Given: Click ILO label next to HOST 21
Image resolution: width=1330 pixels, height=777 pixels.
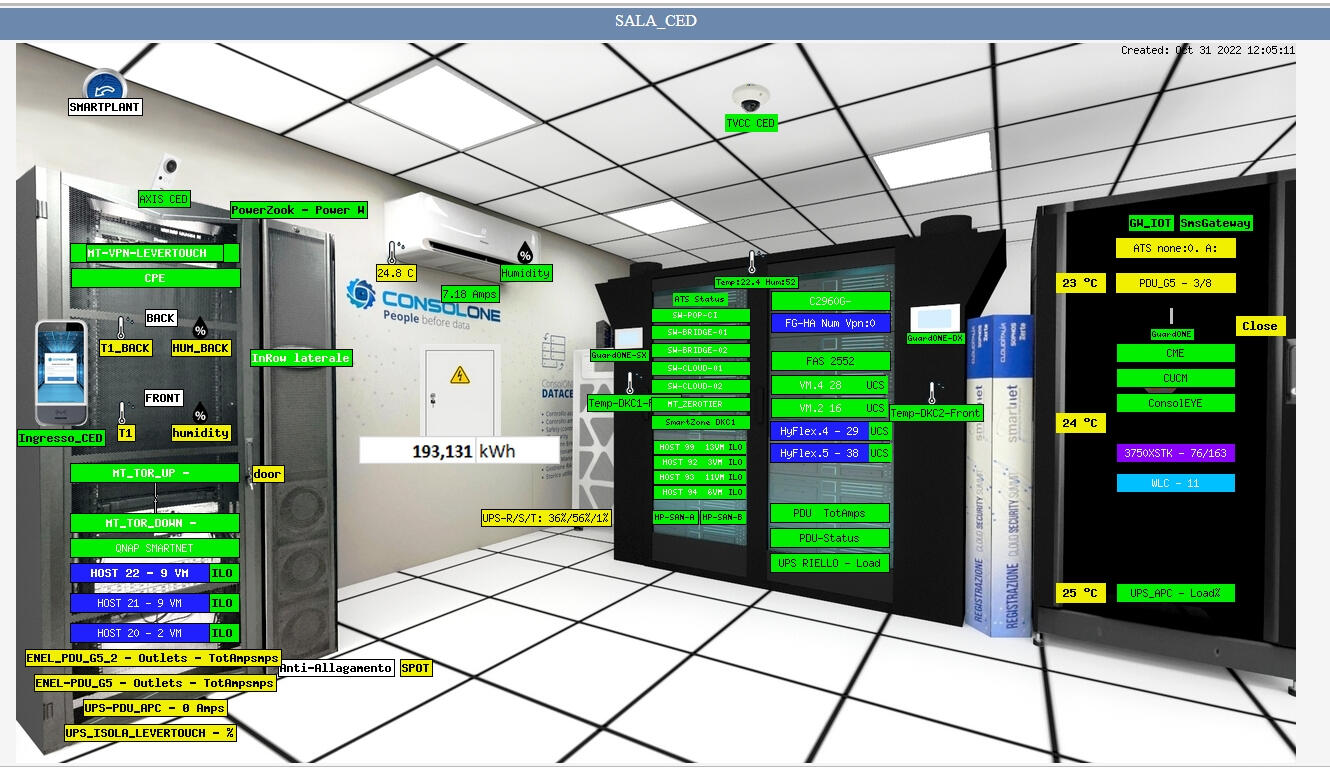Looking at the screenshot, I should pos(223,603).
